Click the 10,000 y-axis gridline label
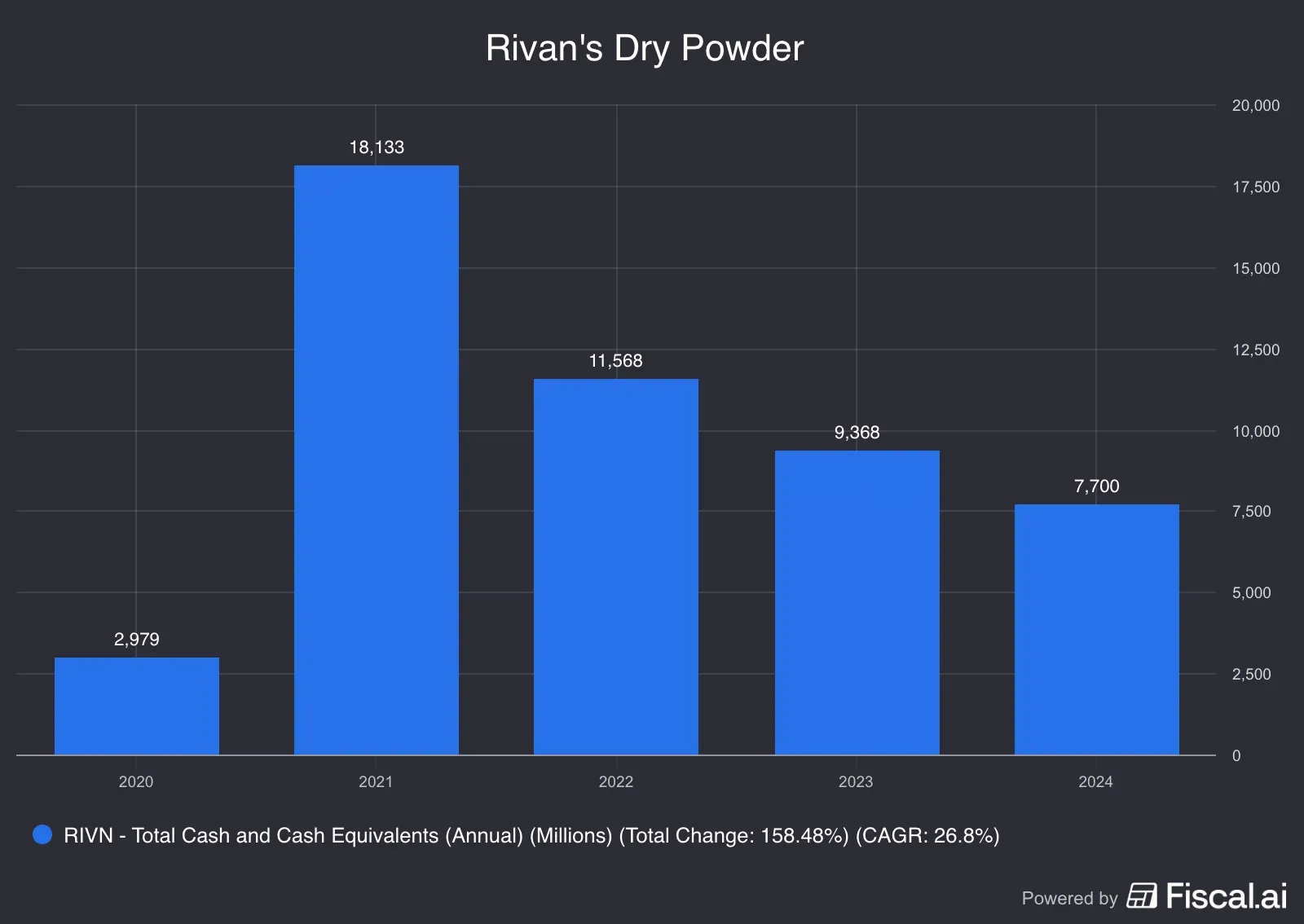 click(x=1253, y=431)
